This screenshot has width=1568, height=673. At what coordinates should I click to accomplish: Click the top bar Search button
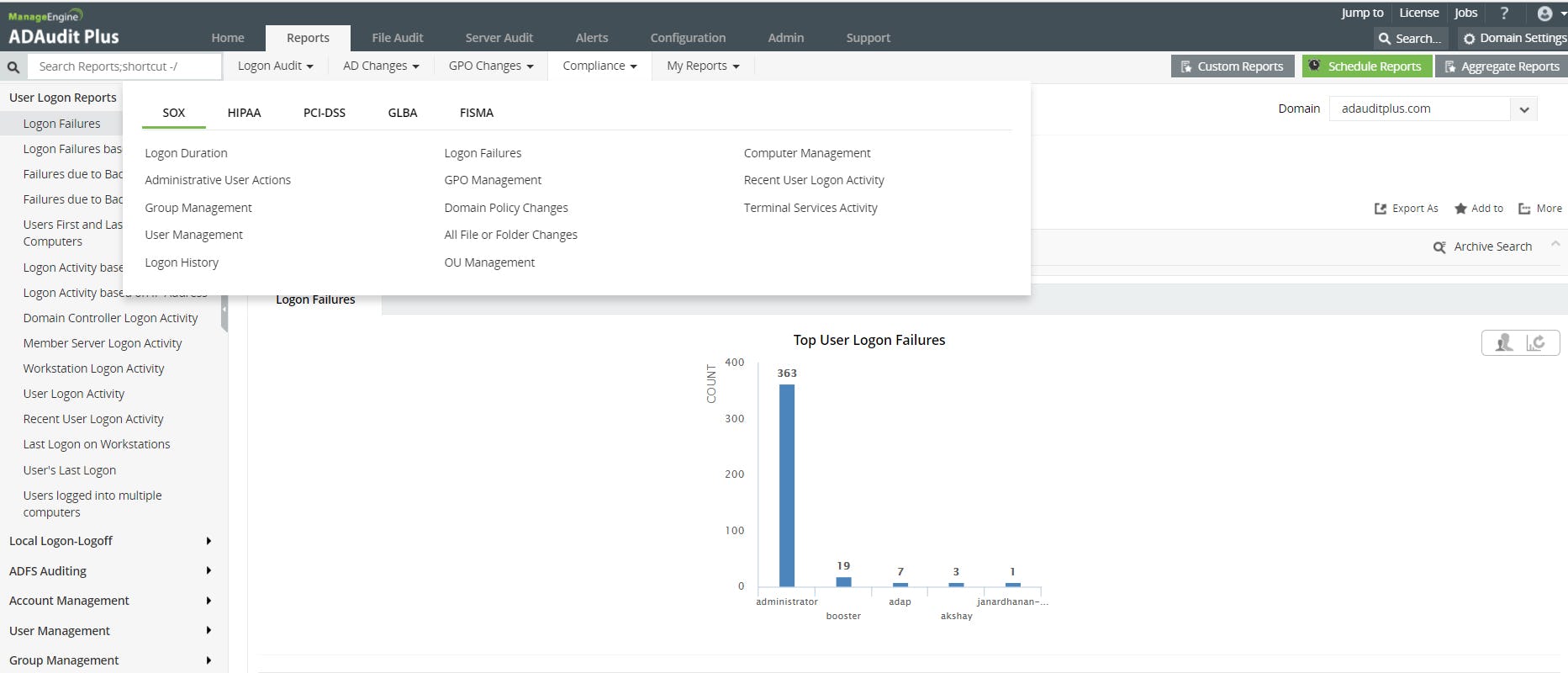point(1411,39)
